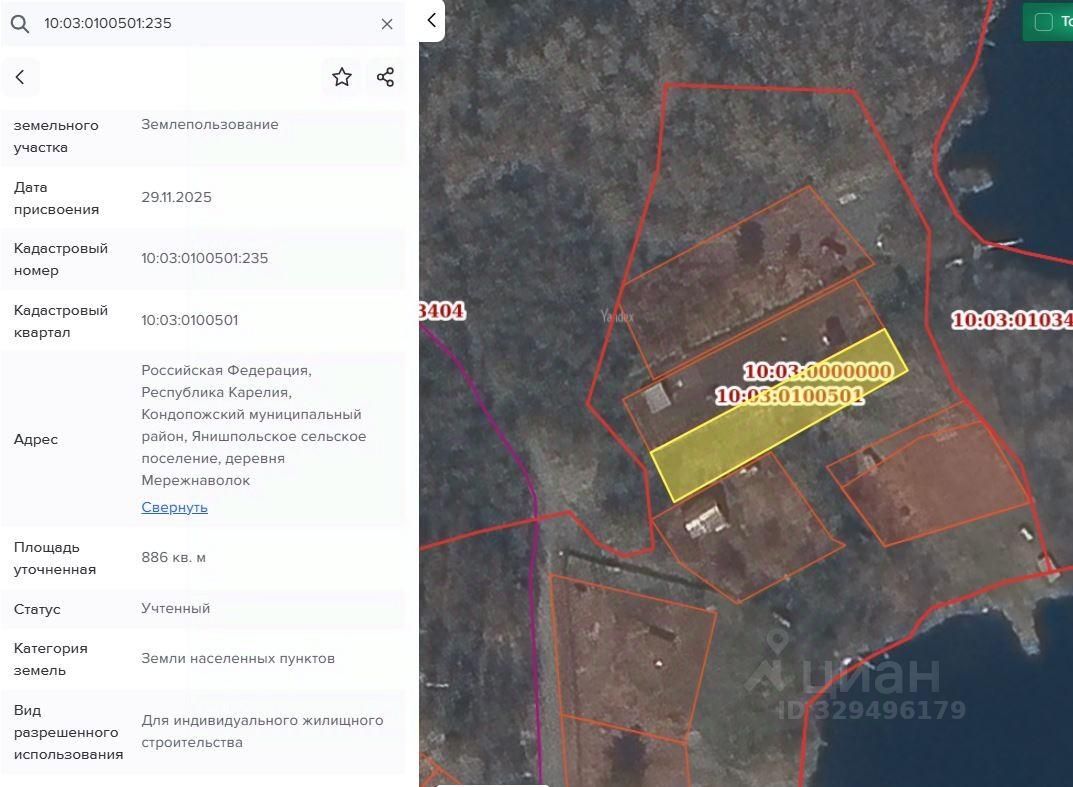Image resolution: width=1073 pixels, height=787 pixels.
Task: Click the search magnifier icon
Action: click(20, 24)
